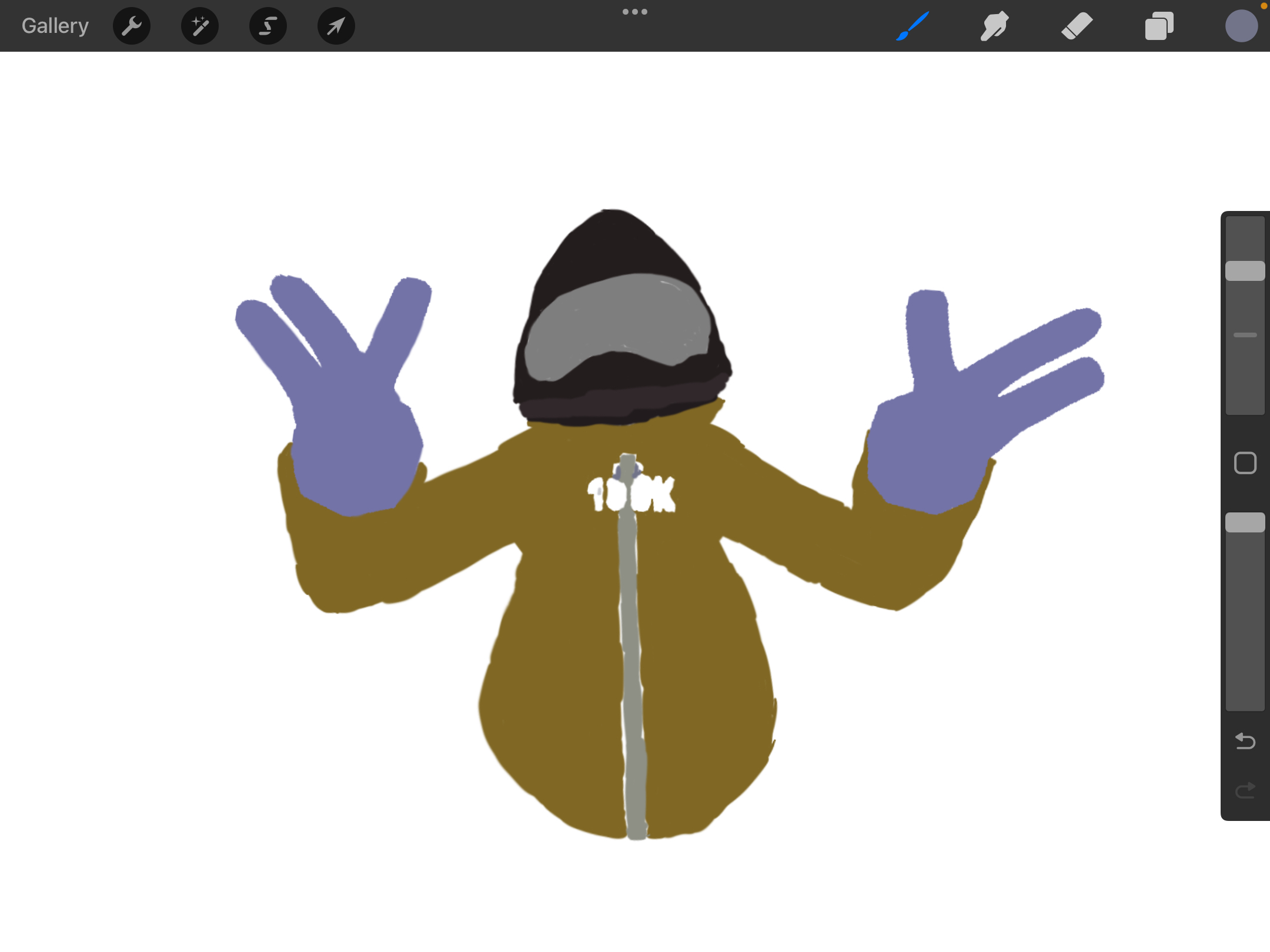
Task: Undo the last action
Action: point(1245,741)
